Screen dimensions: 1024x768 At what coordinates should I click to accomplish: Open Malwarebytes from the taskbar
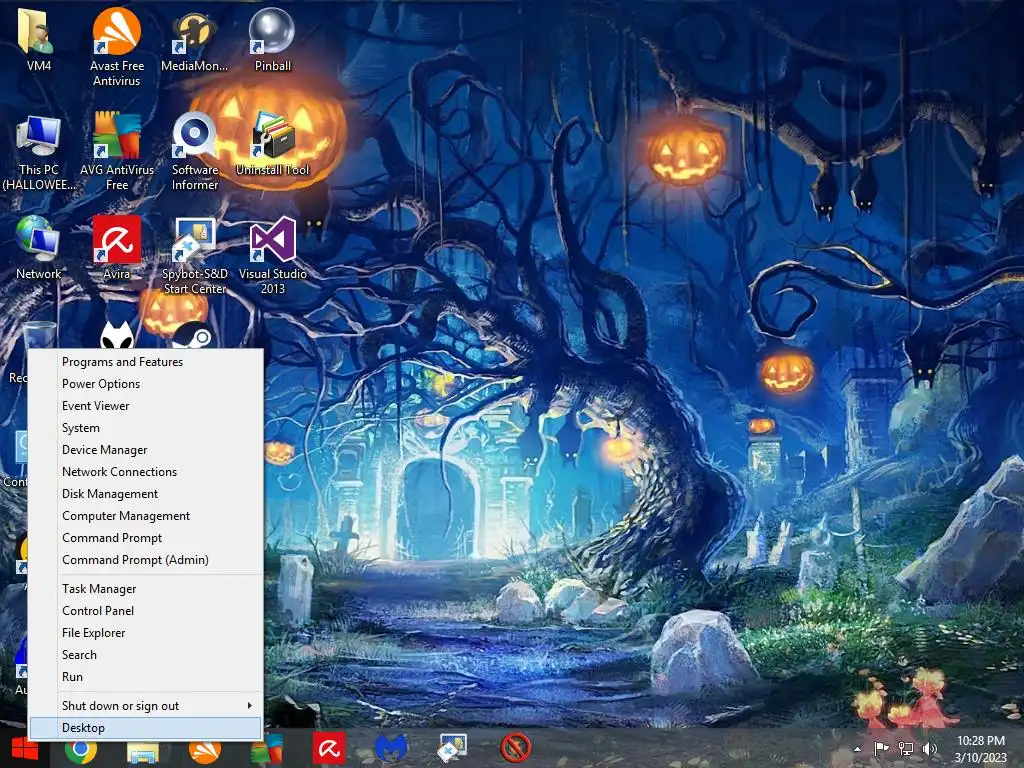pyautogui.click(x=391, y=748)
